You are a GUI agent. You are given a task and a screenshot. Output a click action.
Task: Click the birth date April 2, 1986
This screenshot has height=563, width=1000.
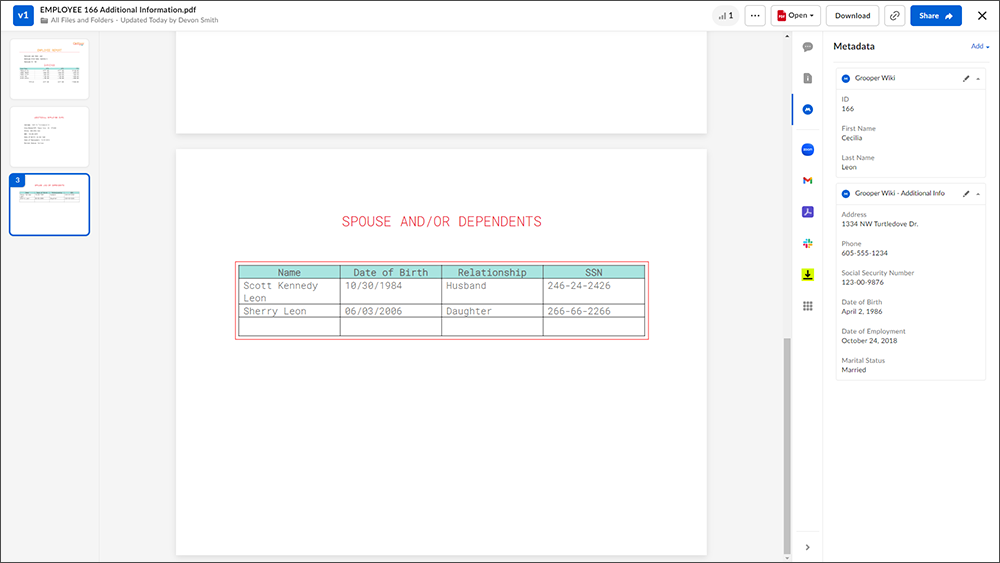click(x=862, y=312)
